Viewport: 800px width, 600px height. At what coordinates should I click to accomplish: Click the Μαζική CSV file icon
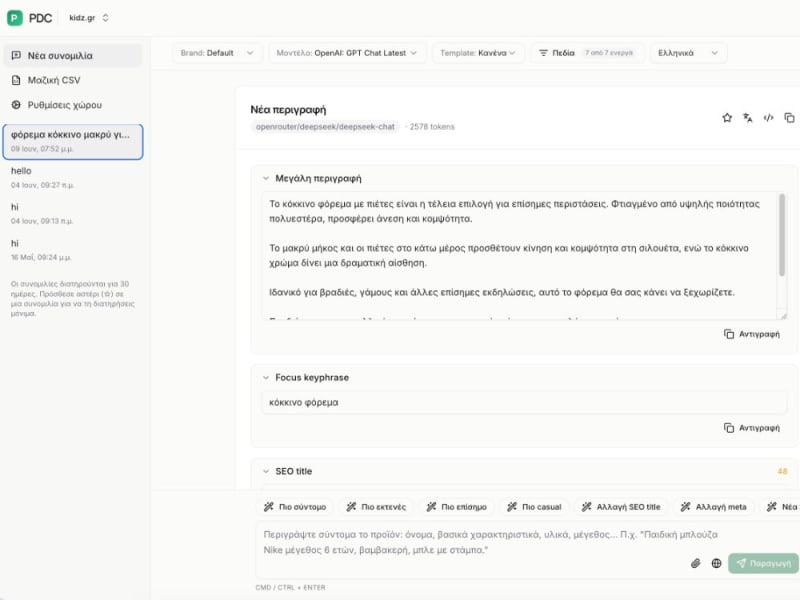point(16,80)
